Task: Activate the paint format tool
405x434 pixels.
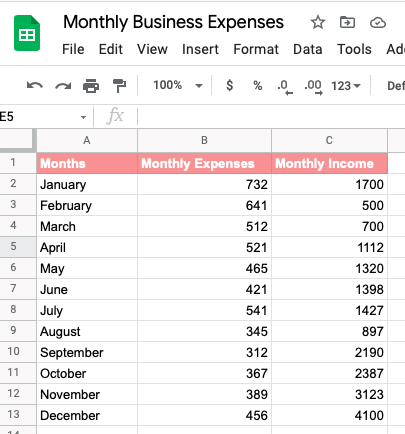Action: tap(119, 86)
